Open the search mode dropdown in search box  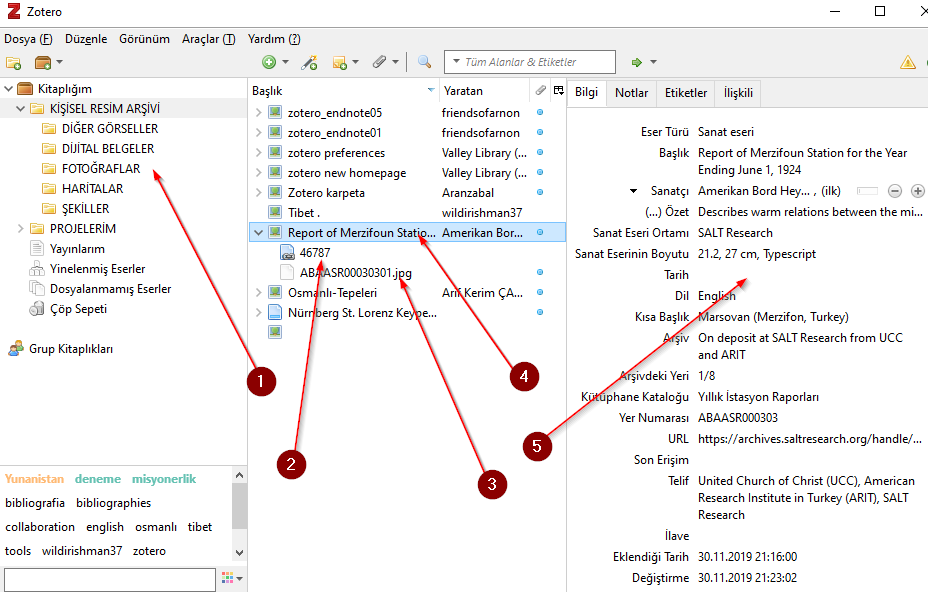point(456,62)
